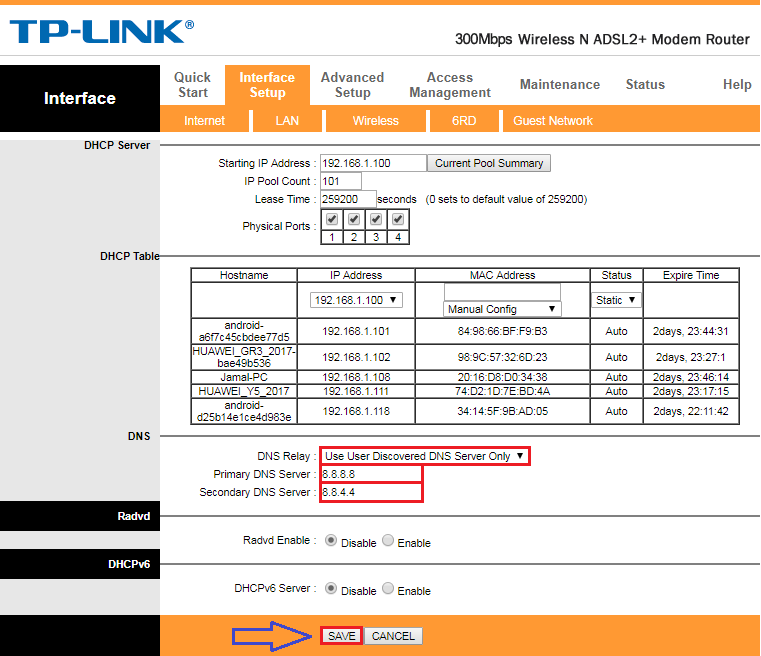This screenshot has height=656, width=761.
Task: Click hostname android-a6f7c45cbdee77d5
Action: tap(244, 331)
